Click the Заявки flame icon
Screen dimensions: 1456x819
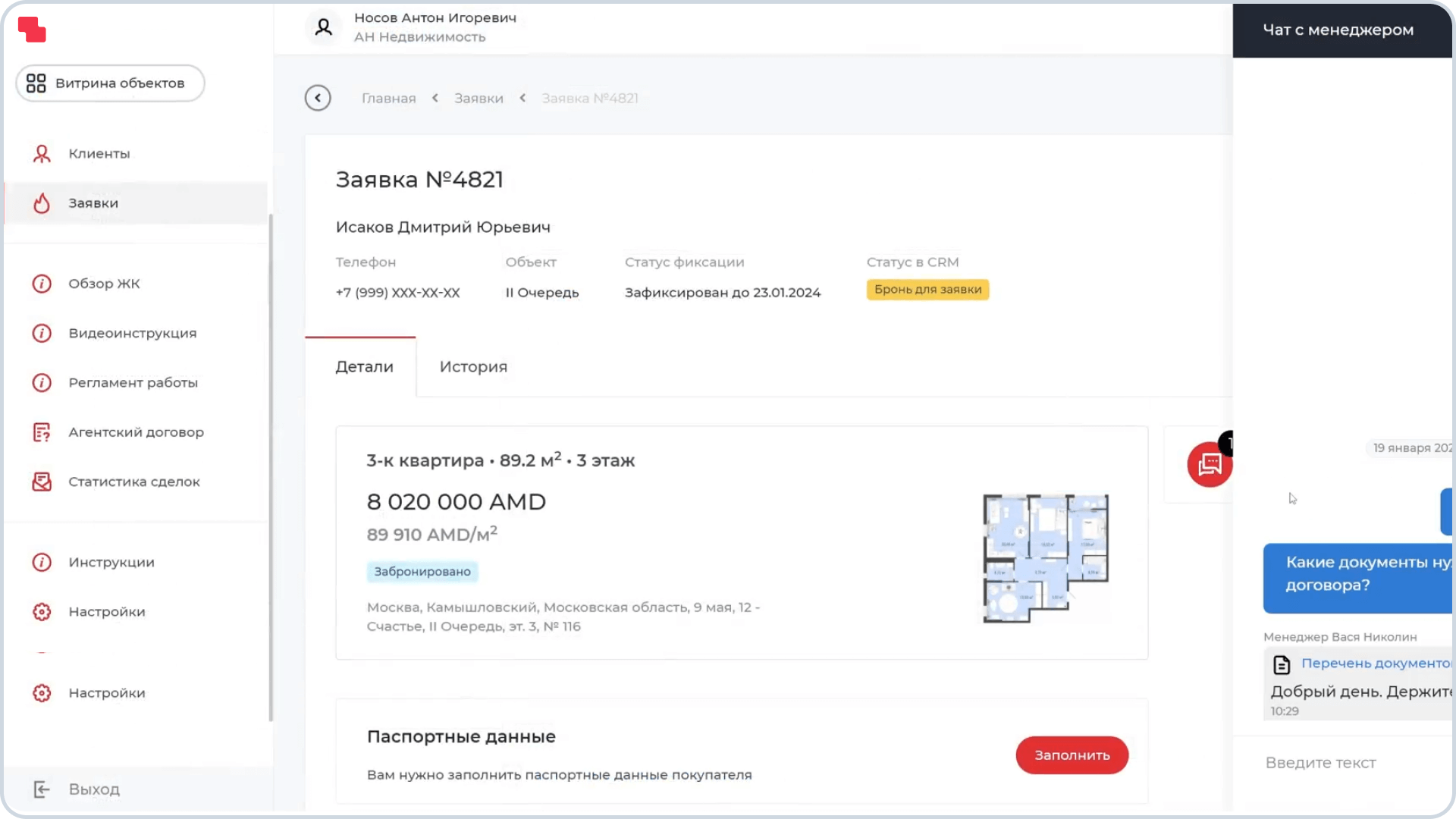pos(42,203)
